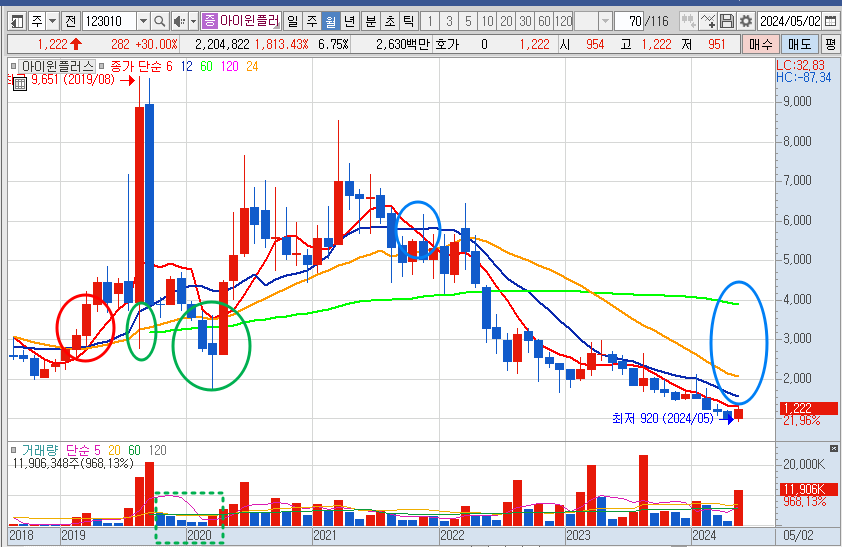Expand the dropdown next to speaker icon

[x=193, y=21]
